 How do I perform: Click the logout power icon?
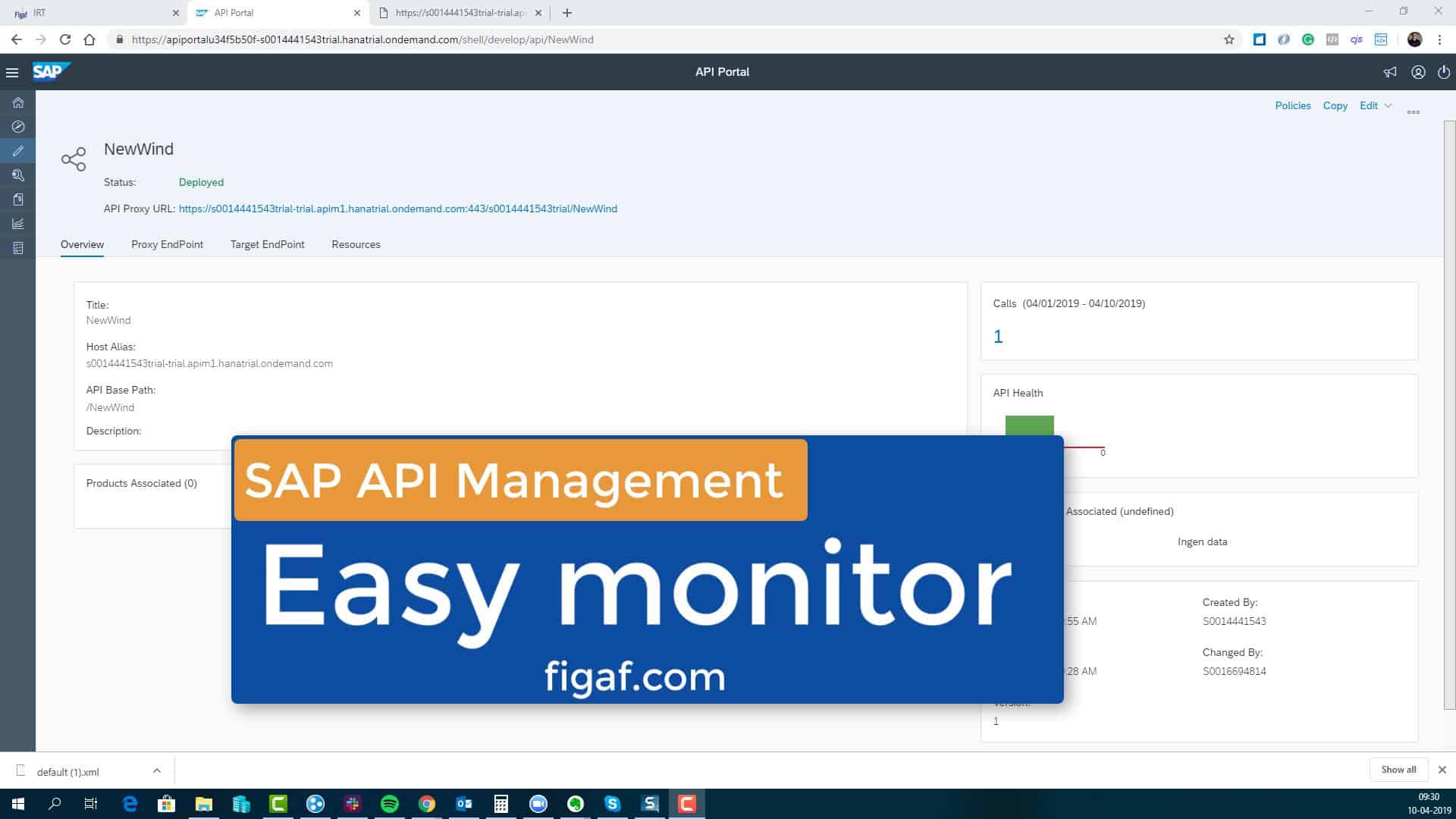pos(1444,72)
